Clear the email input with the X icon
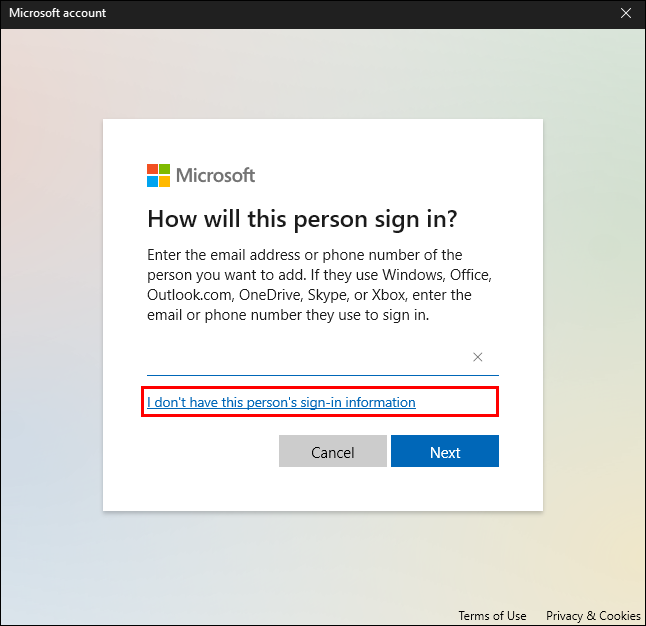 [x=478, y=357]
